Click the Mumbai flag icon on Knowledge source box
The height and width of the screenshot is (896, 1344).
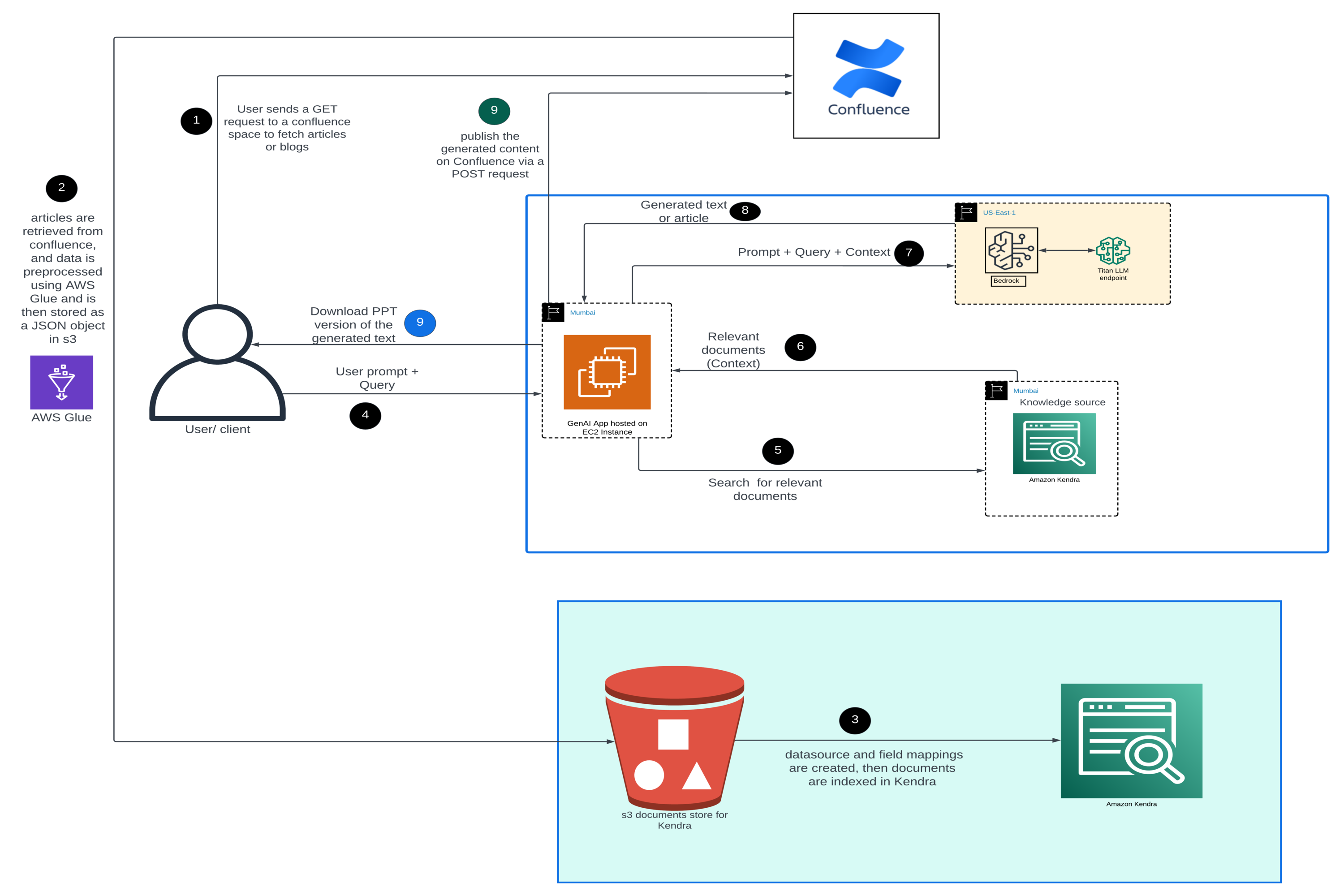(996, 391)
